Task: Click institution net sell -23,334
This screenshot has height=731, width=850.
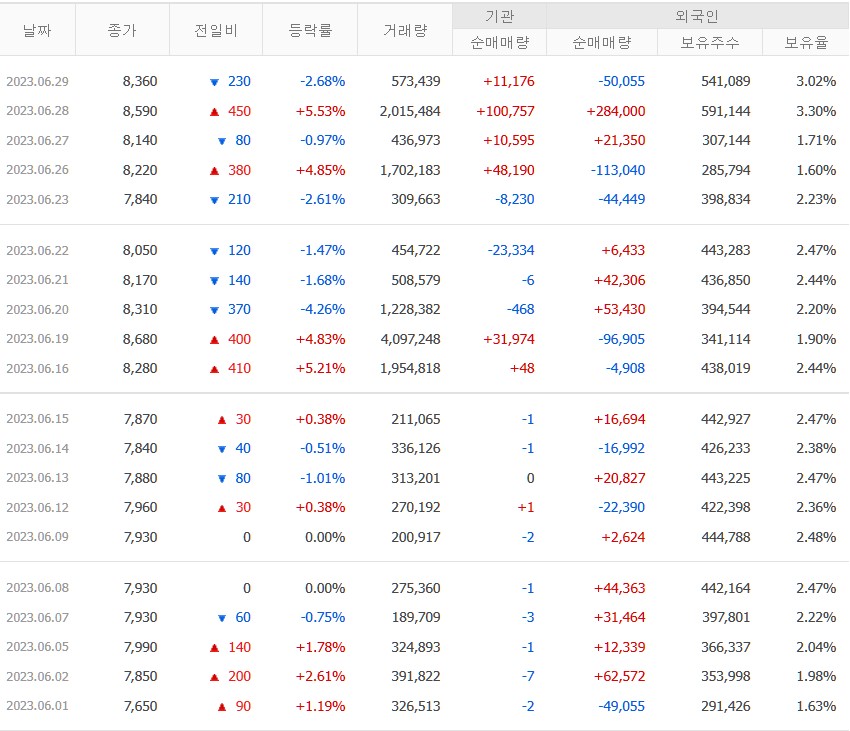Action: click(x=511, y=251)
